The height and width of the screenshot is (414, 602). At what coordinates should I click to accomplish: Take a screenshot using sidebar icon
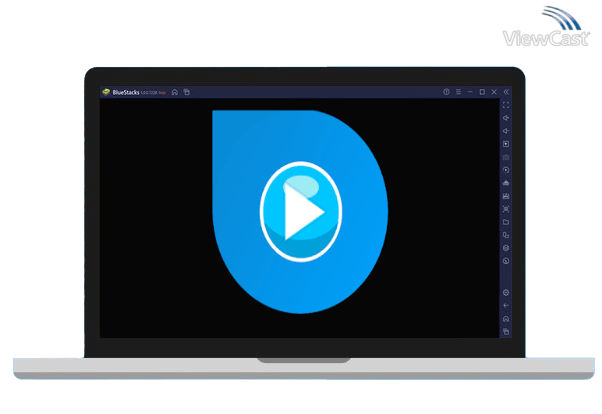(506, 209)
